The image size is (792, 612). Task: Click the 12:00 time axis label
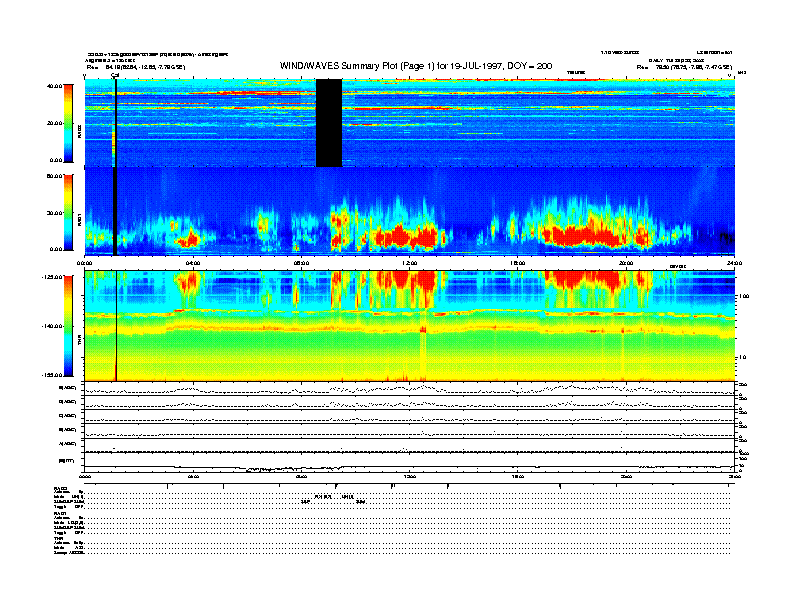click(x=409, y=262)
